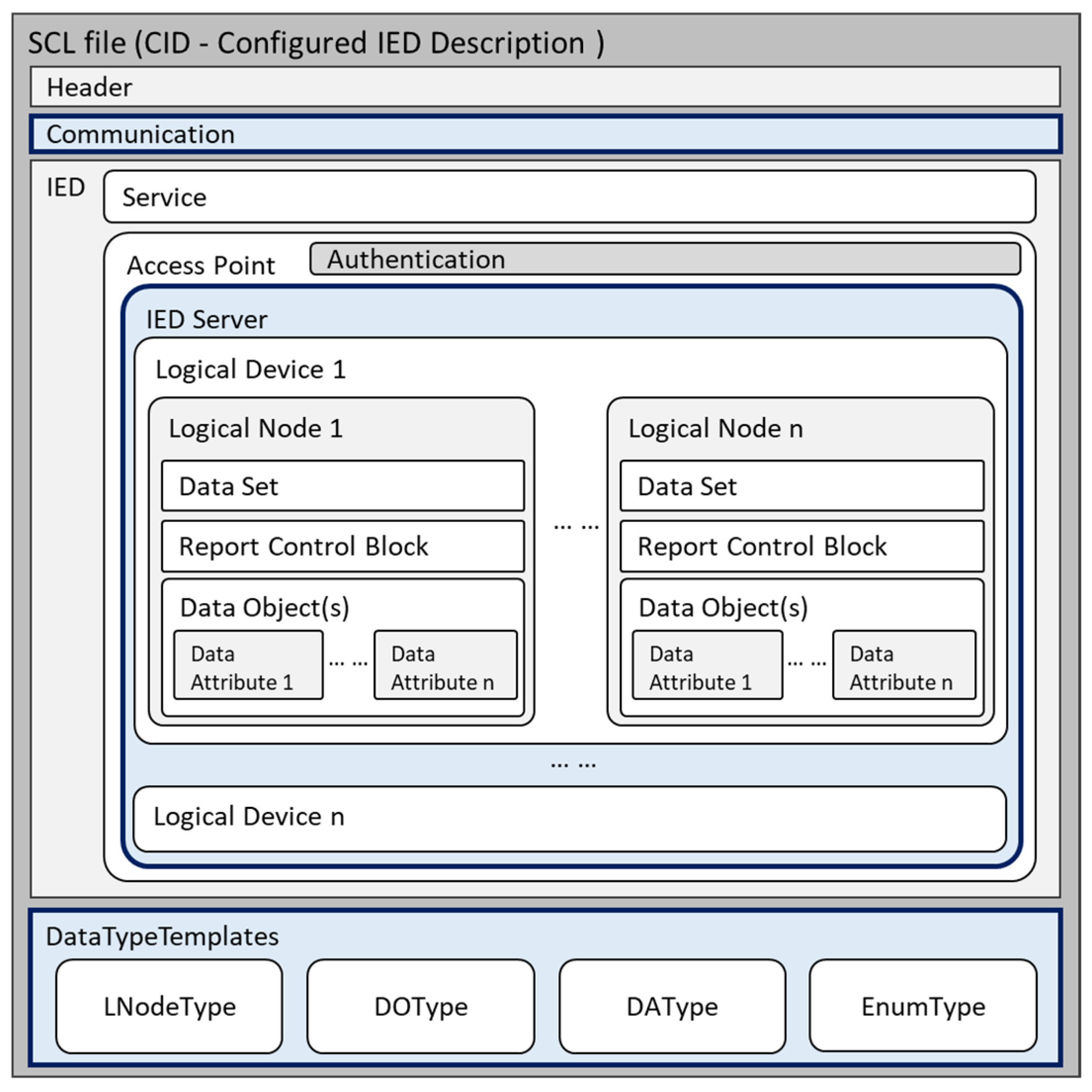Select the Logical Device 1 label
Screen dimensions: 1092x1092
point(251,370)
